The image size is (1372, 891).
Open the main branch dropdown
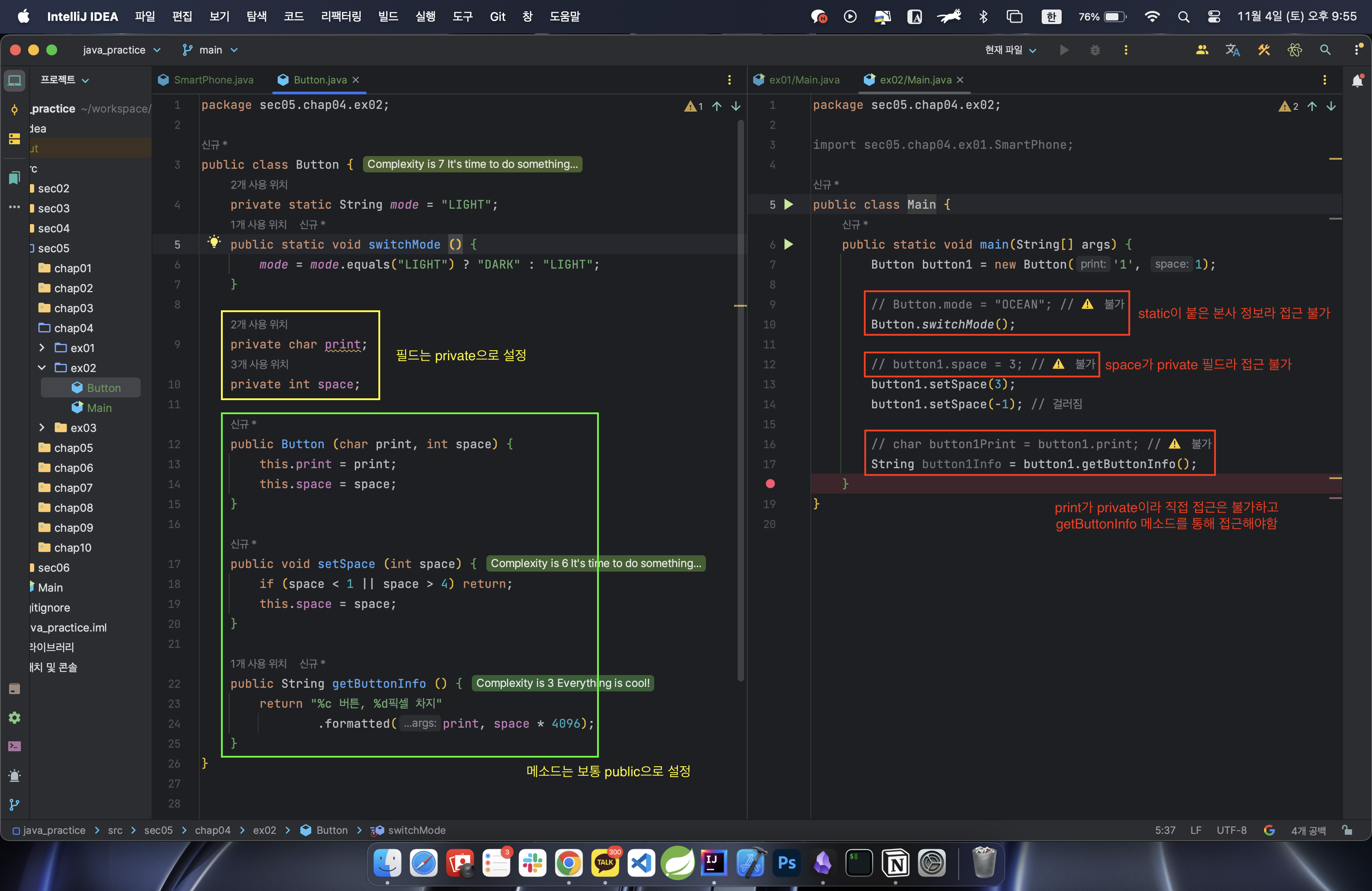click(x=211, y=50)
